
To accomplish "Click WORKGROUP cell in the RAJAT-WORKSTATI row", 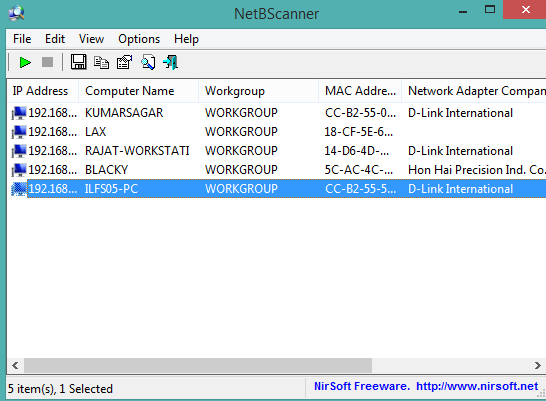I will tap(241, 151).
